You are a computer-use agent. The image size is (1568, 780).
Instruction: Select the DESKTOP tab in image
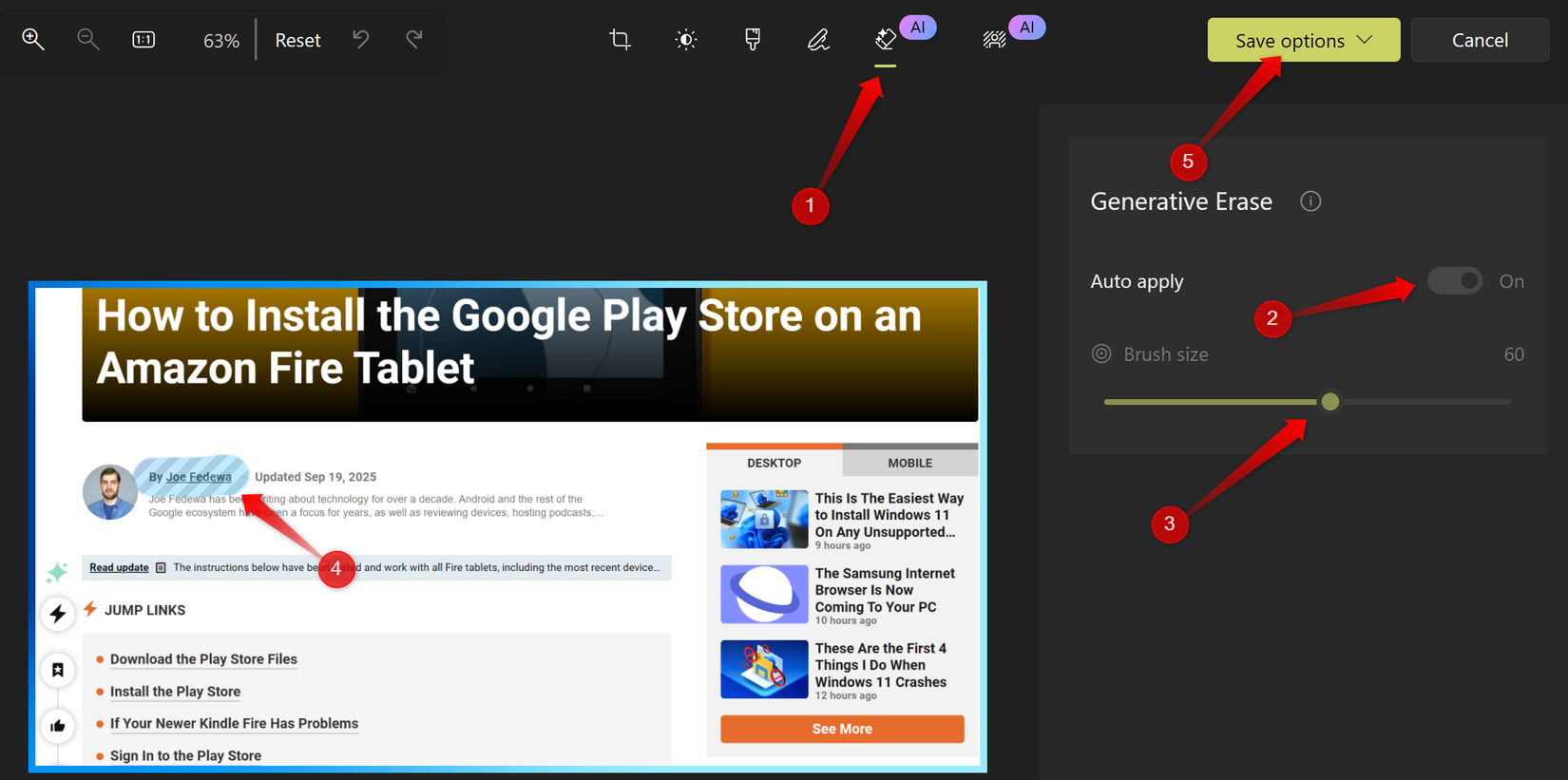[x=774, y=463]
